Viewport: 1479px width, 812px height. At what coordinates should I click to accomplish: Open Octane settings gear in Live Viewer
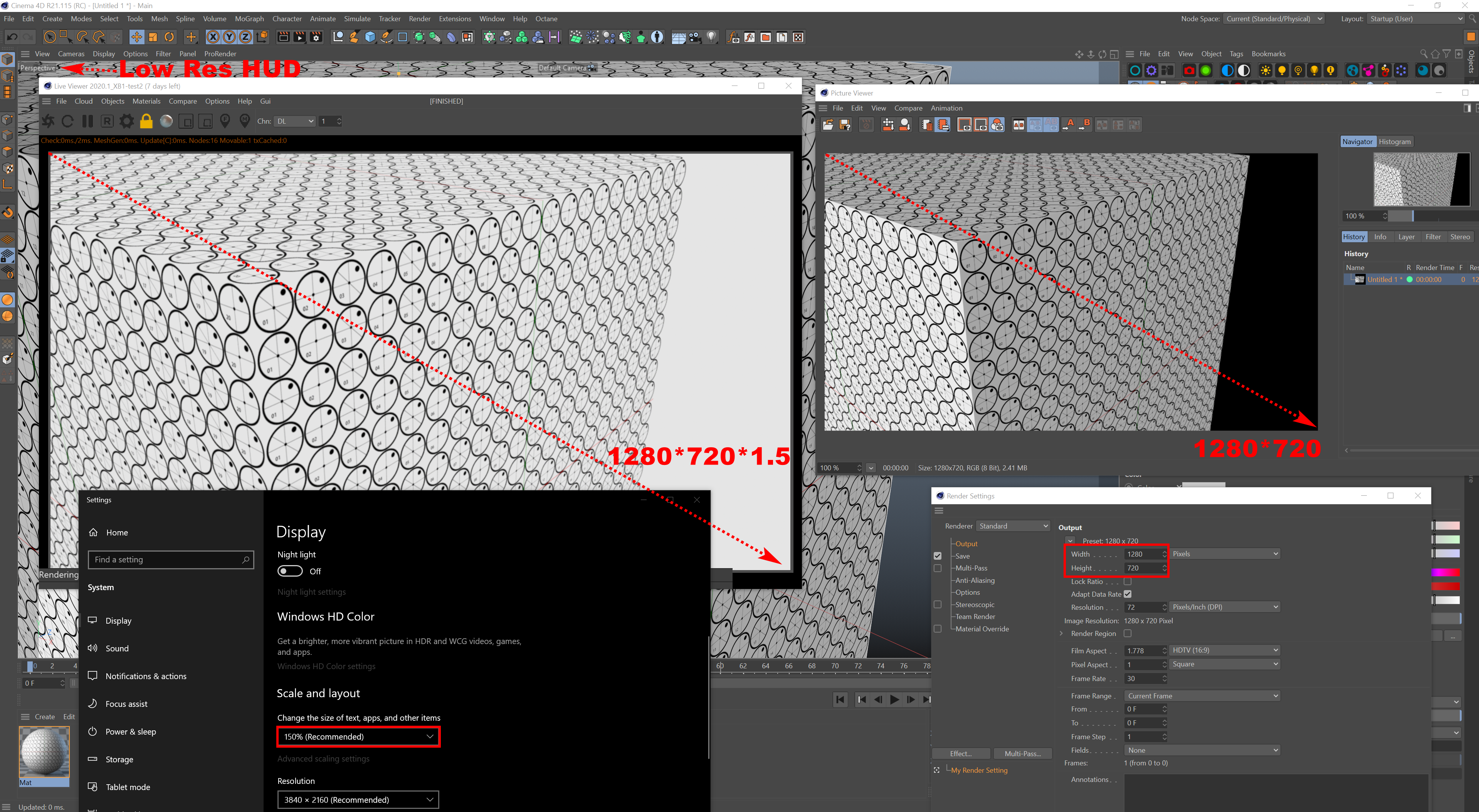(126, 121)
